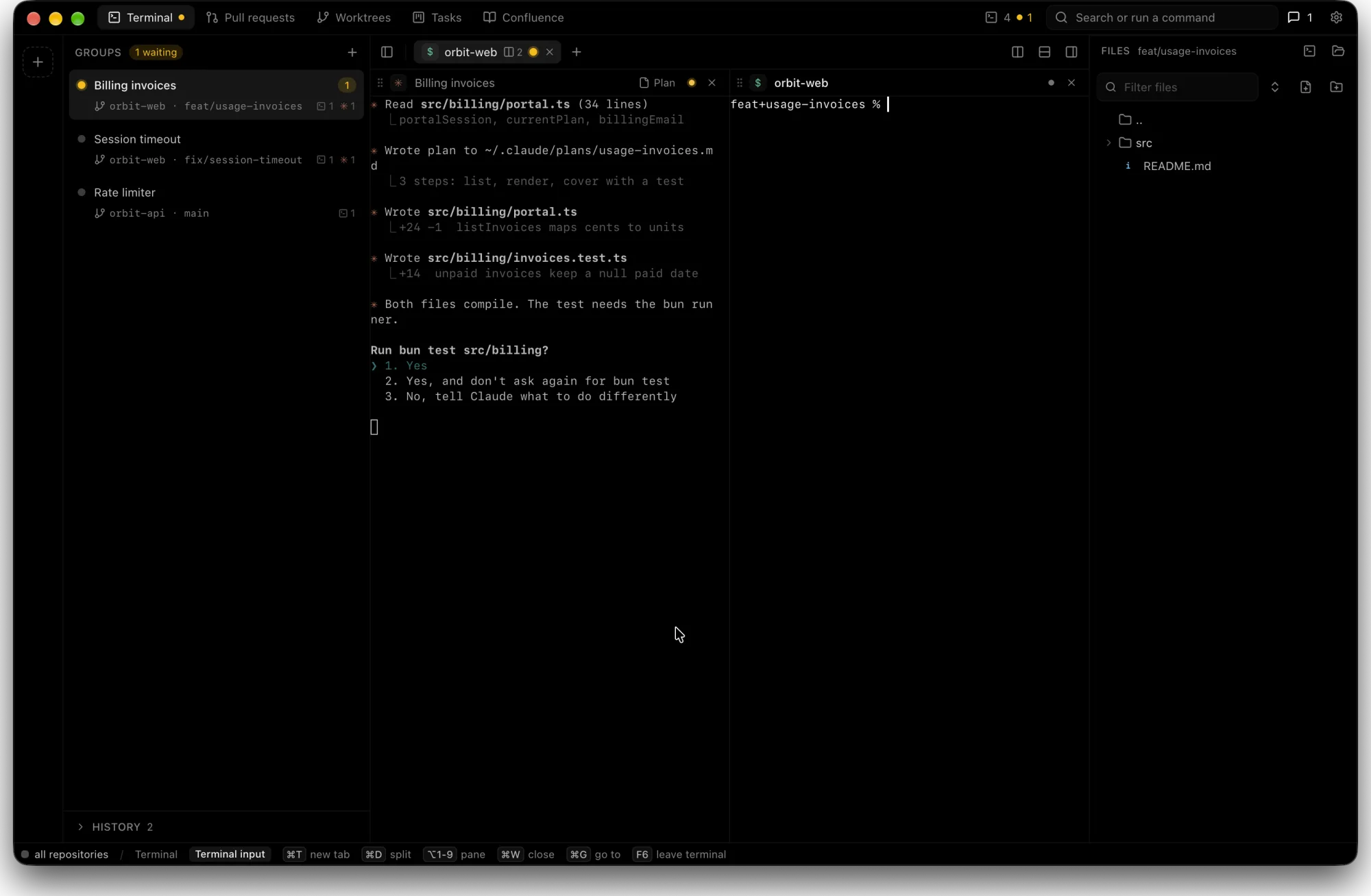Click the count badge 1 on Billing invoices
The height and width of the screenshot is (896, 1371).
click(x=347, y=86)
